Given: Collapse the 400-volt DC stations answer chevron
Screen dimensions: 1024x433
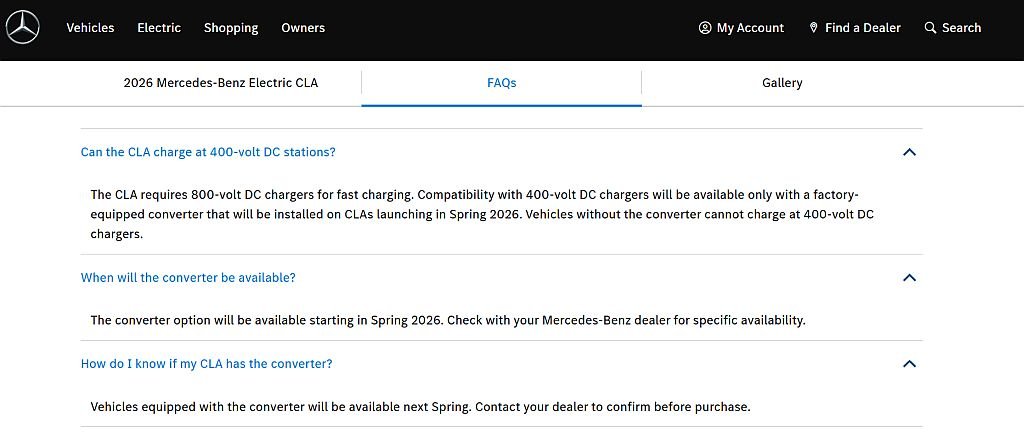Looking at the screenshot, I should pos(909,152).
